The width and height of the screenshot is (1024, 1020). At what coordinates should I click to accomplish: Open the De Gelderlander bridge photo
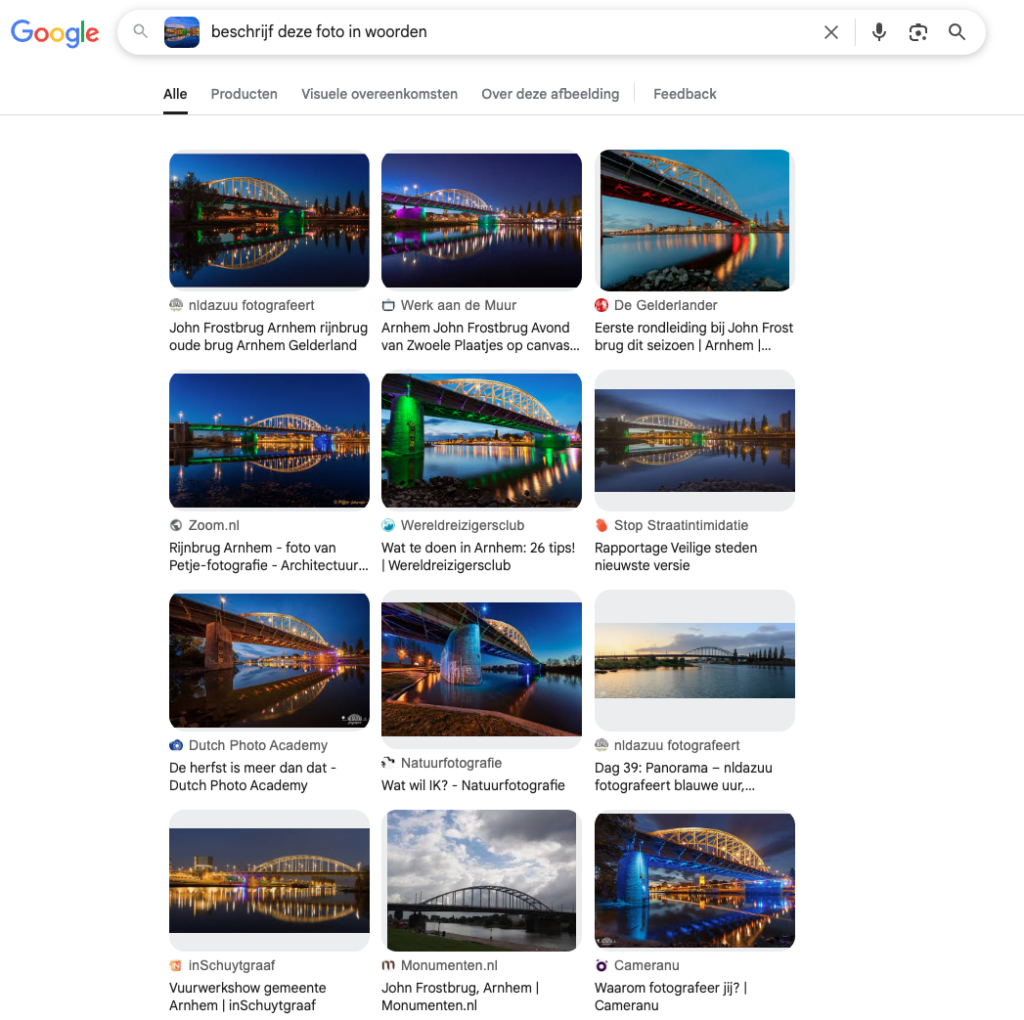click(x=694, y=220)
